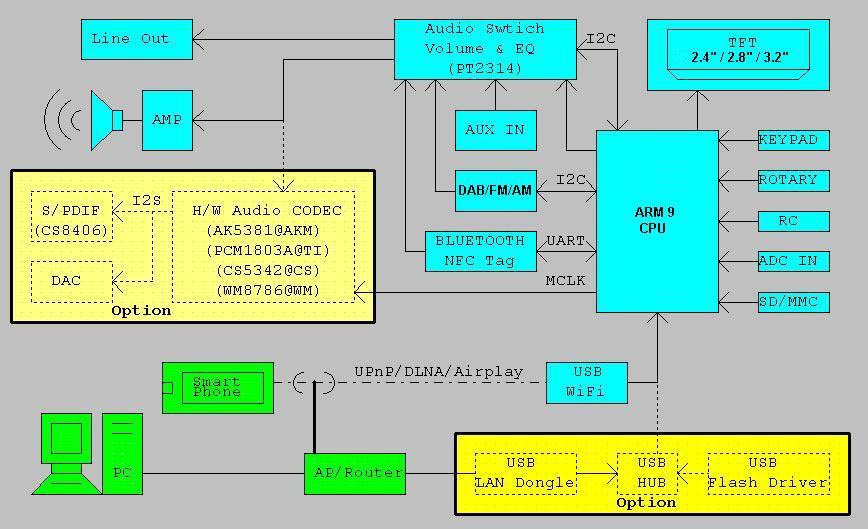Select the TFT display icon
The width and height of the screenshot is (868, 529).
738,50
